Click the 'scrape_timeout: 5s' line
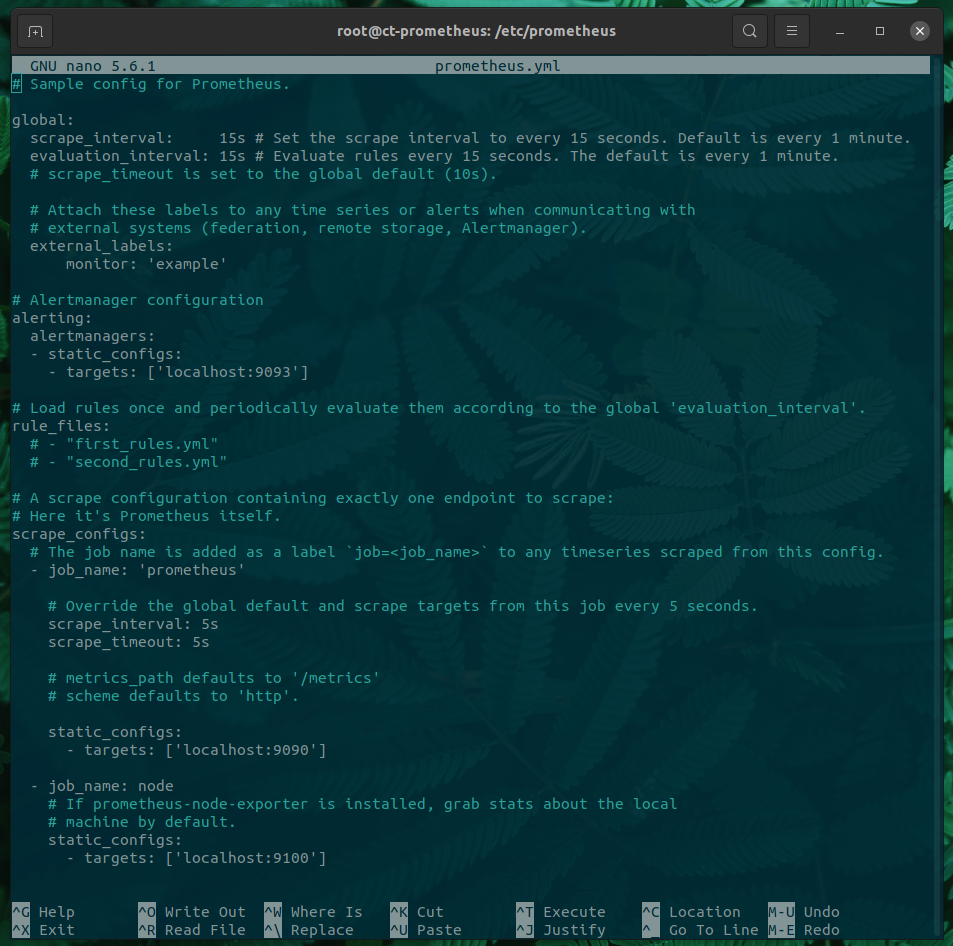This screenshot has width=953, height=946. pyautogui.click(x=129, y=642)
